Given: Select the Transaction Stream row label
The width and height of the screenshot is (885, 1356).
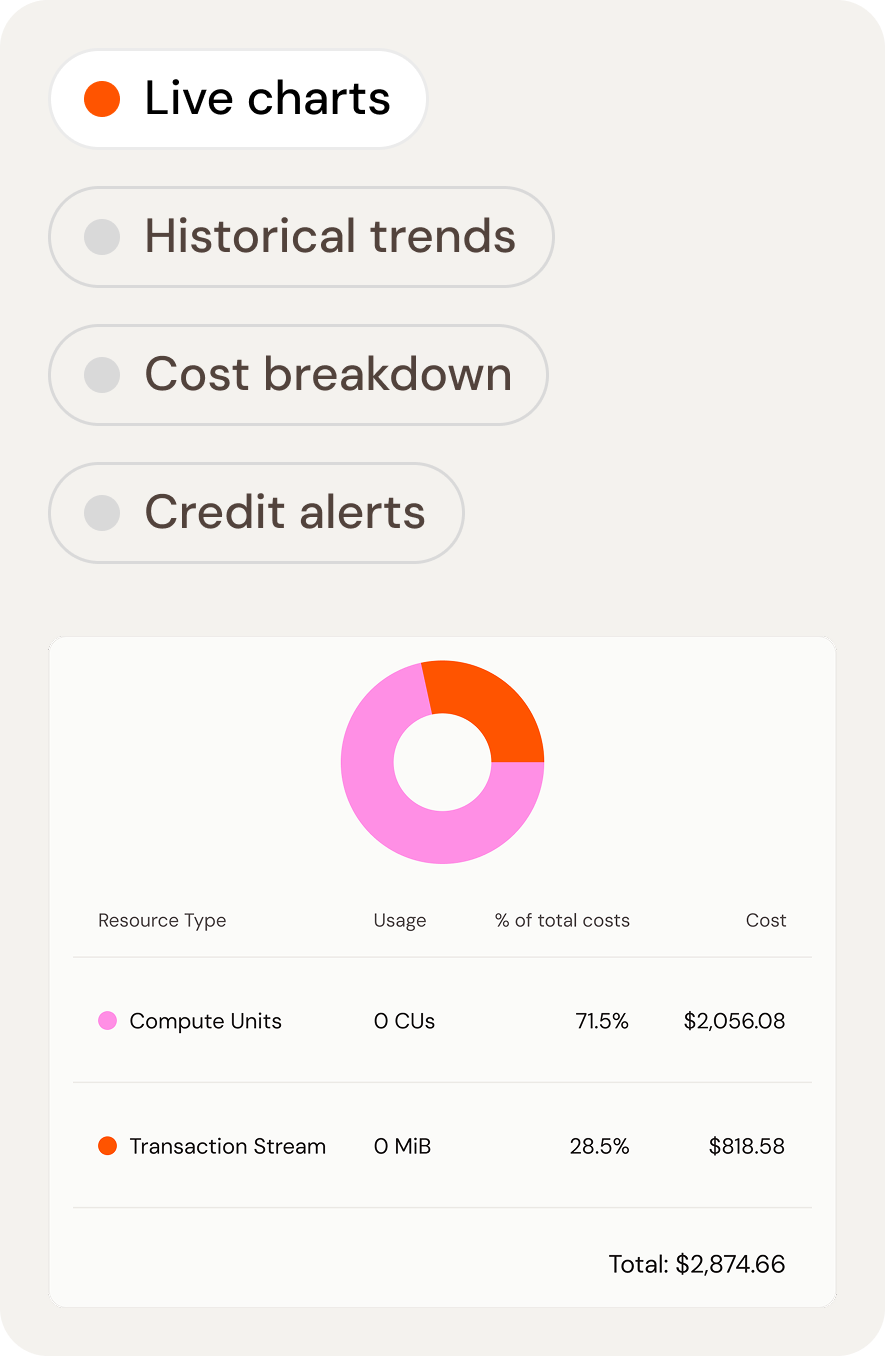Looking at the screenshot, I should click(227, 1146).
